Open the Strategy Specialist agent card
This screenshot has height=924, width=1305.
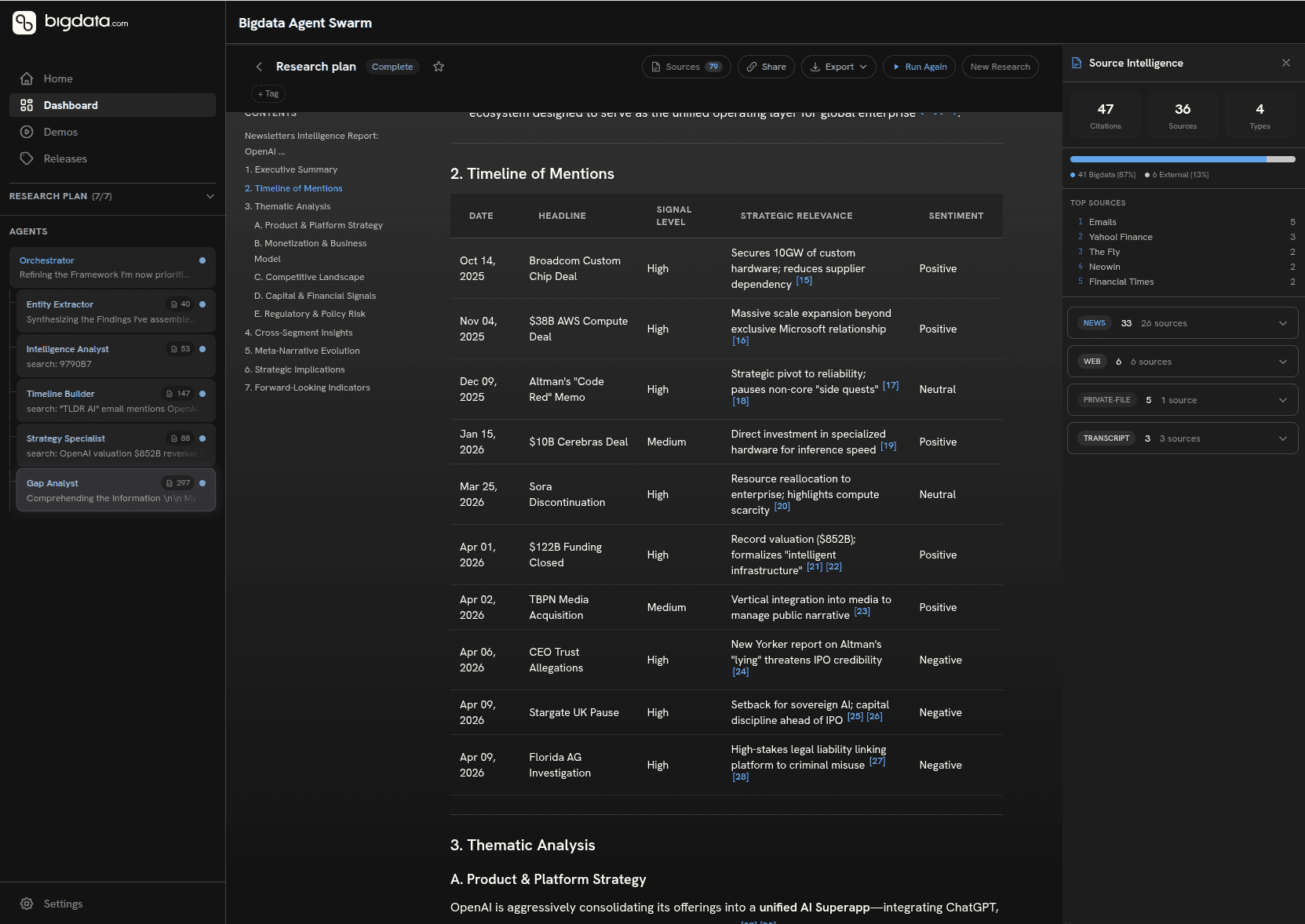[115, 446]
